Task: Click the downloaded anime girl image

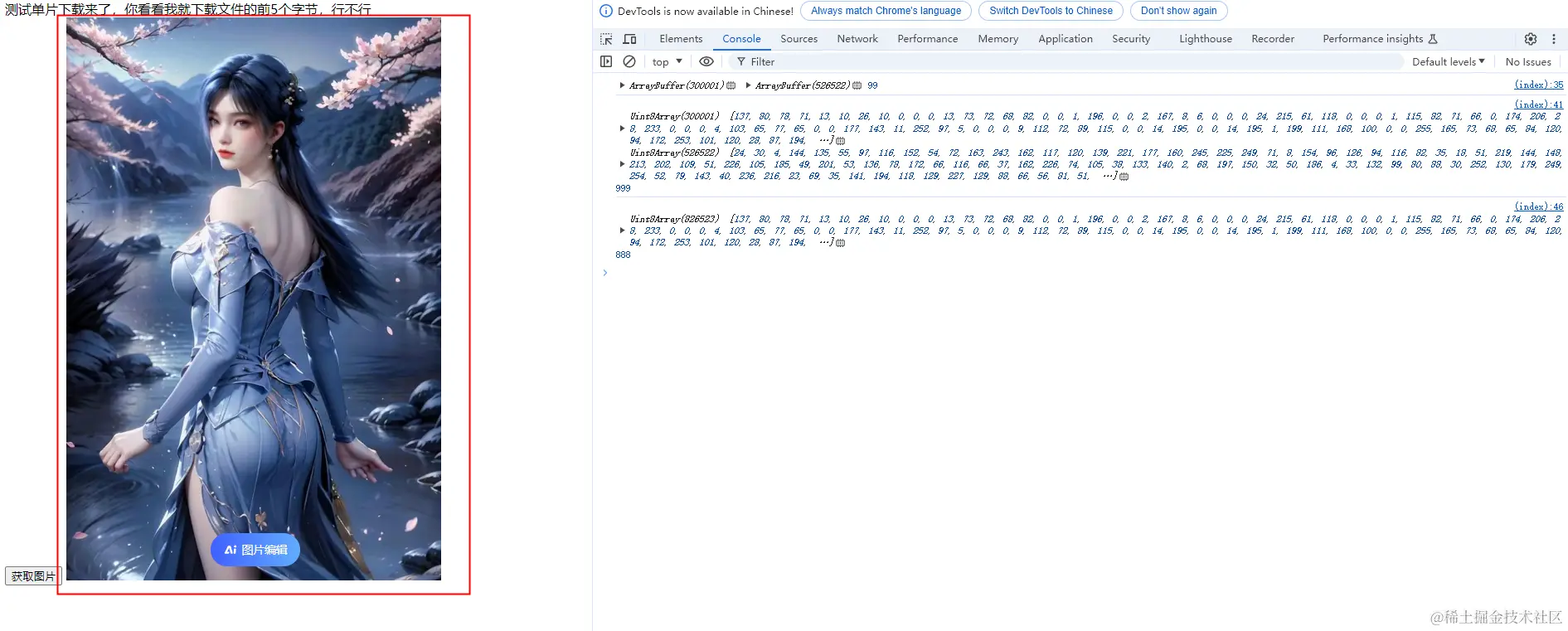Action: pyautogui.click(x=254, y=299)
